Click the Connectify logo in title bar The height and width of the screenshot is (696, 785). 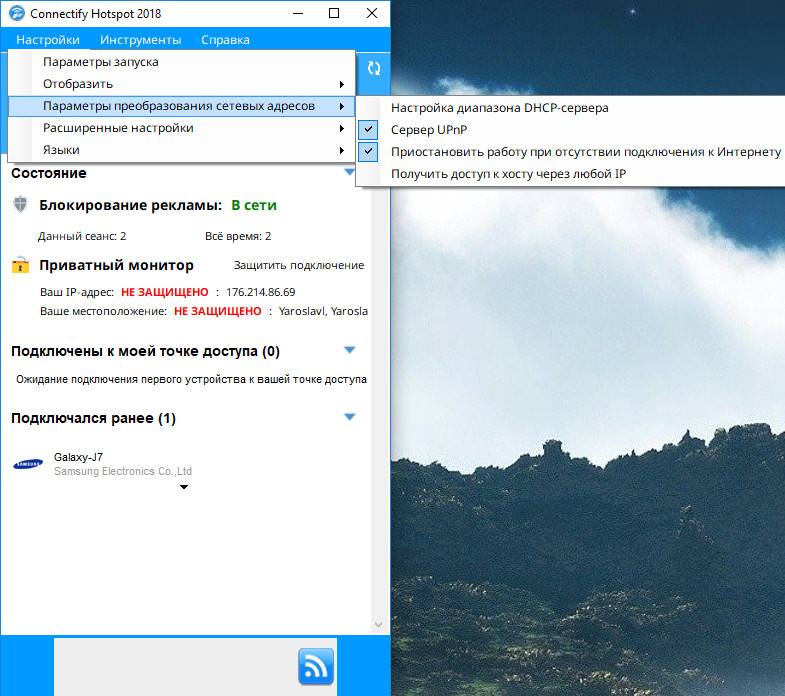pyautogui.click(x=17, y=13)
